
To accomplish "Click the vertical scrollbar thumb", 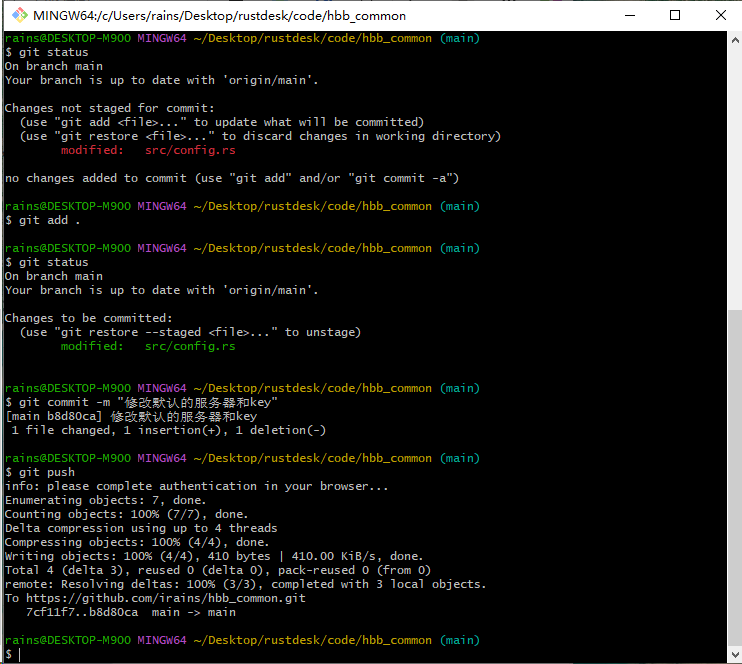I will point(735,478).
